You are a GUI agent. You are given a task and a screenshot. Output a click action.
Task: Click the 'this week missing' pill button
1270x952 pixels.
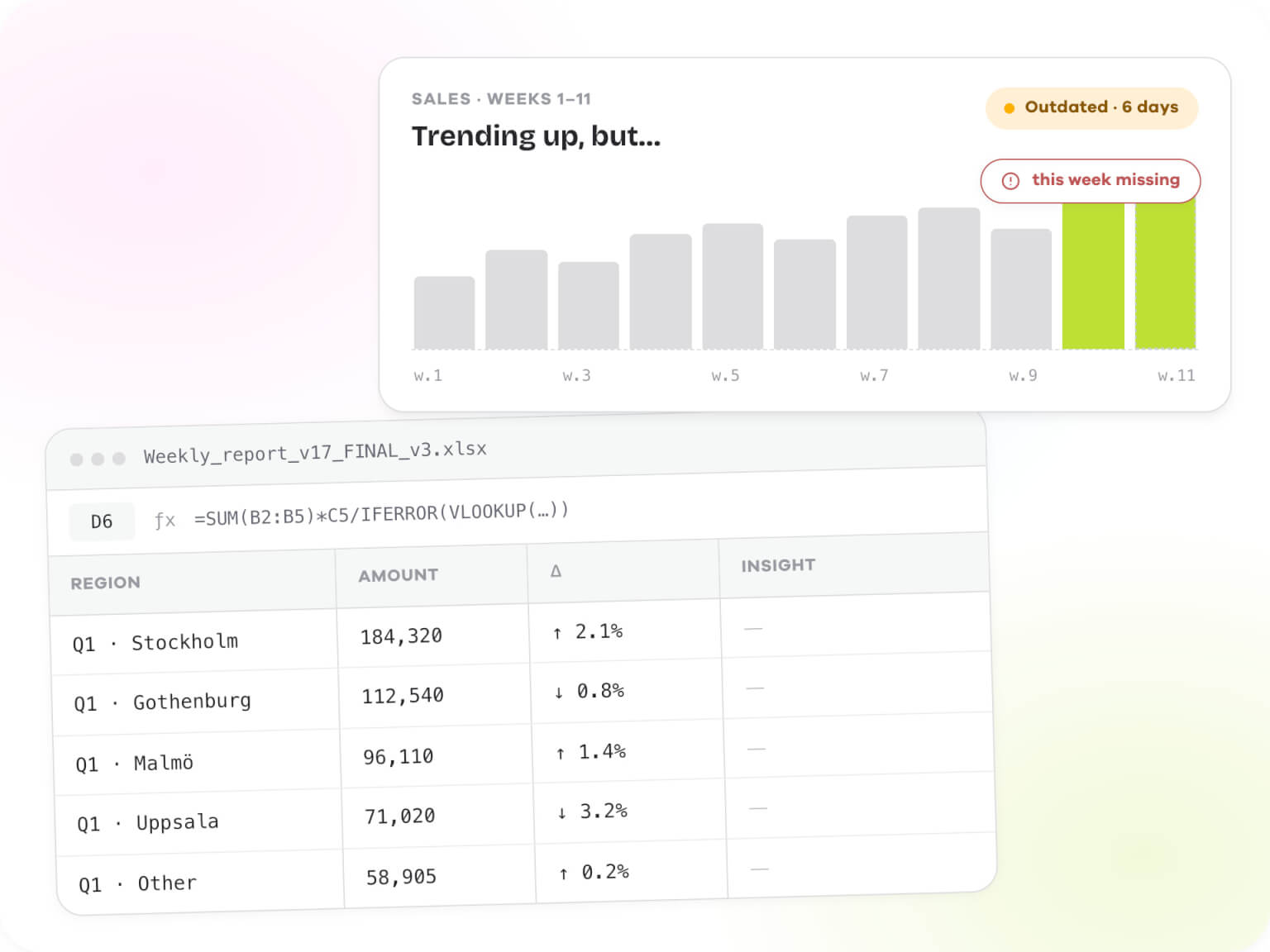coord(1091,181)
